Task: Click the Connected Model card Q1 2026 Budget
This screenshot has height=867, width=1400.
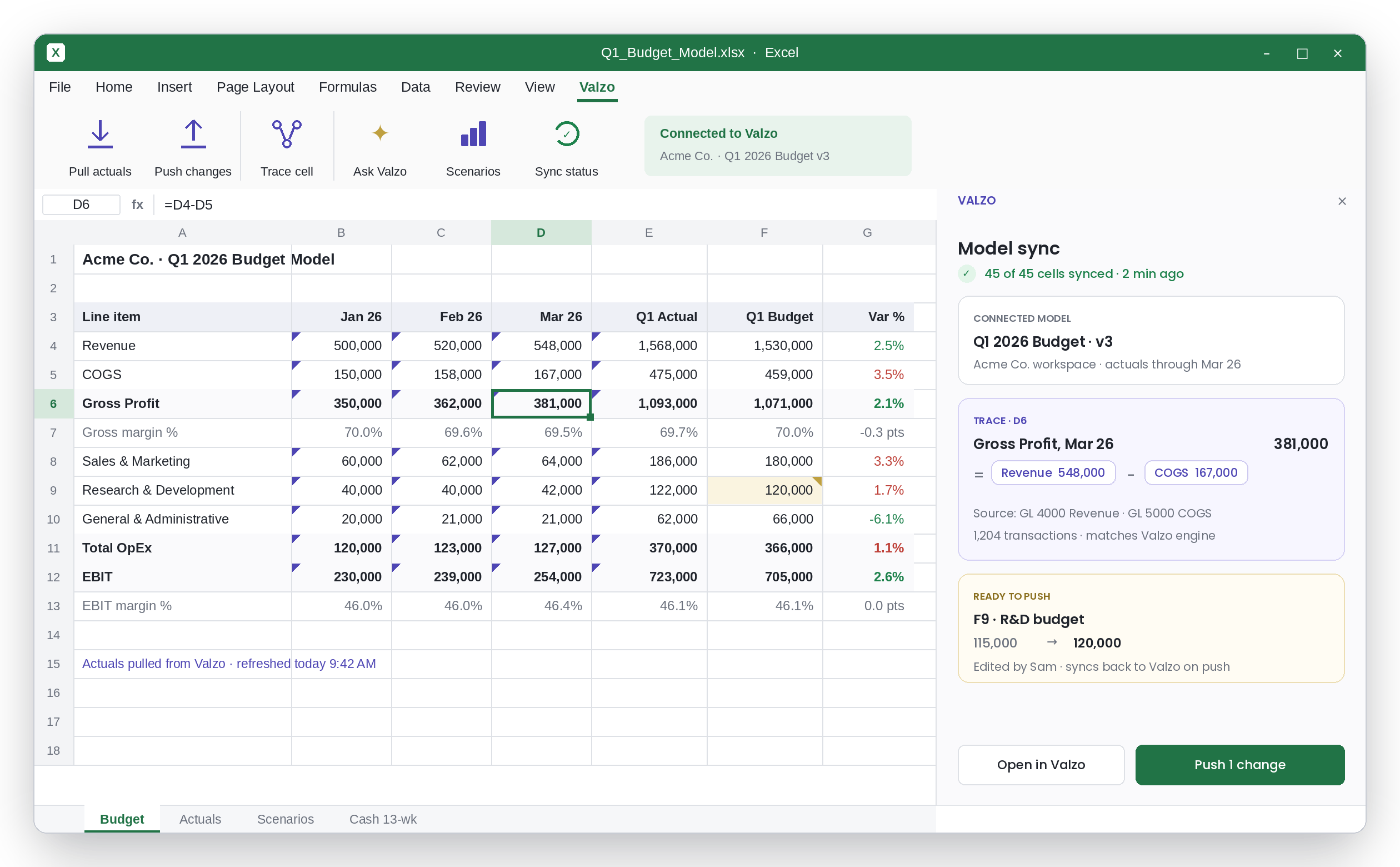Action: click(1151, 341)
